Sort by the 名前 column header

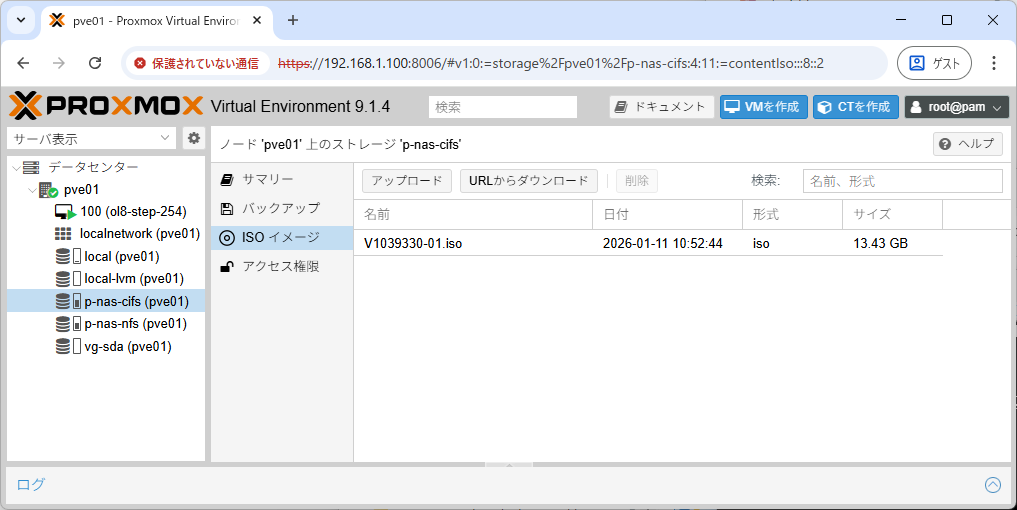(473, 214)
